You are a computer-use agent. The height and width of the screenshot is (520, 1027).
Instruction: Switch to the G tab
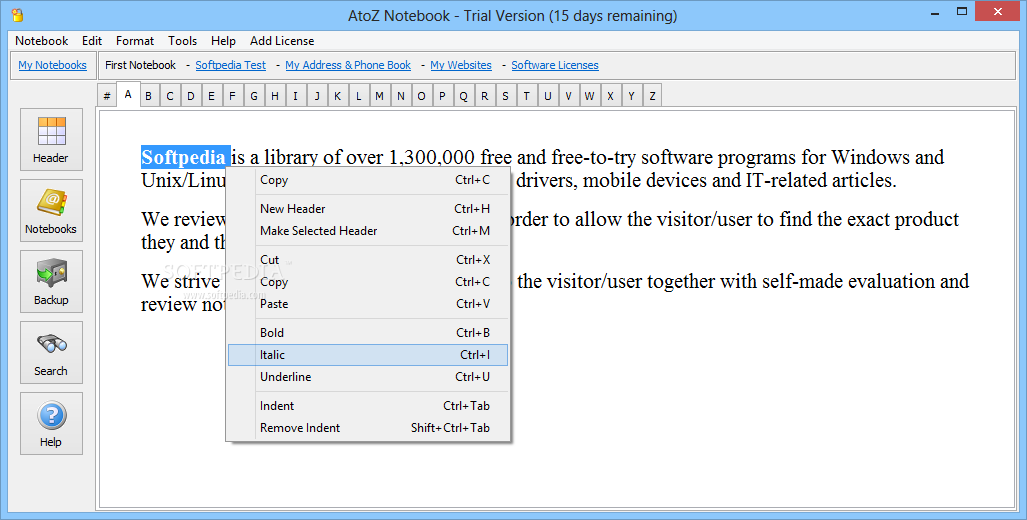point(253,96)
